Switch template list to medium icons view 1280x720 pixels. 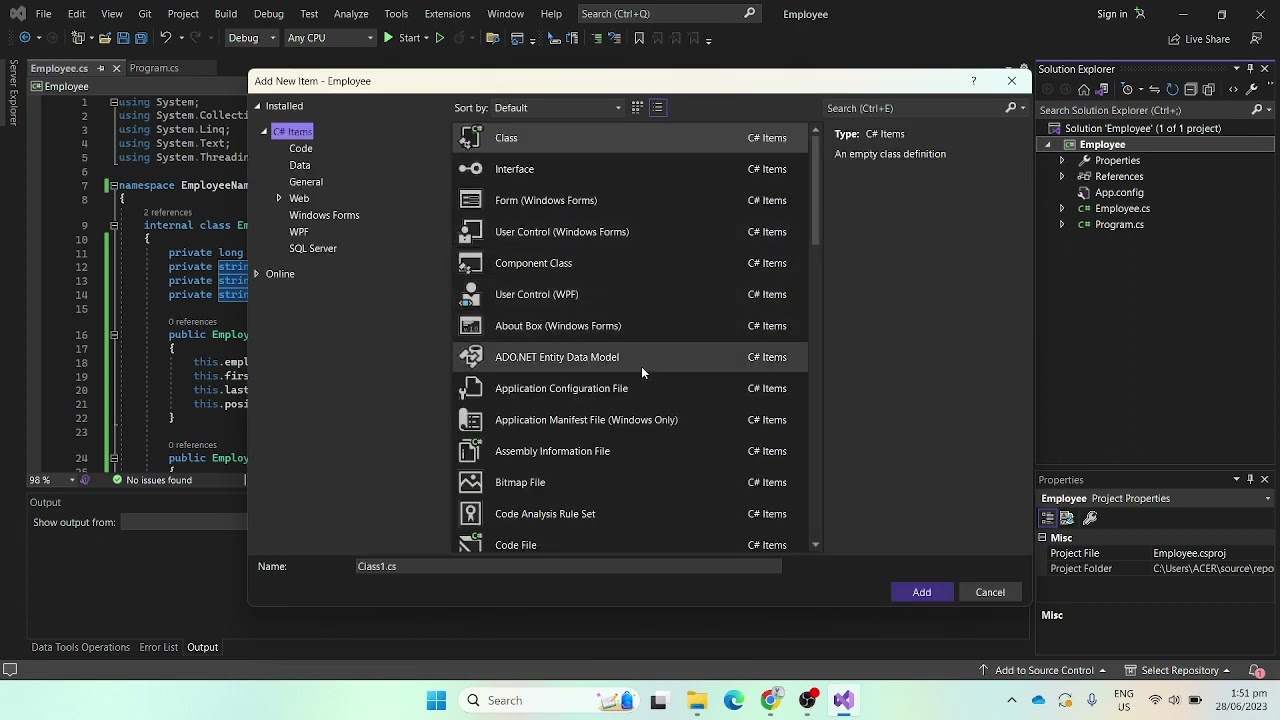point(637,107)
